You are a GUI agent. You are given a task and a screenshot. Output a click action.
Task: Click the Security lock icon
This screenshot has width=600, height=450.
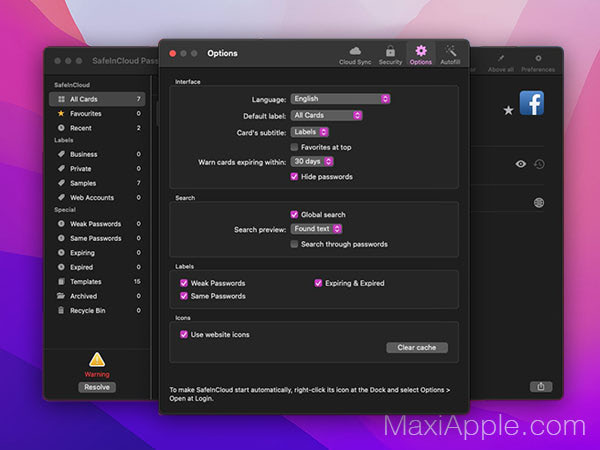390,51
